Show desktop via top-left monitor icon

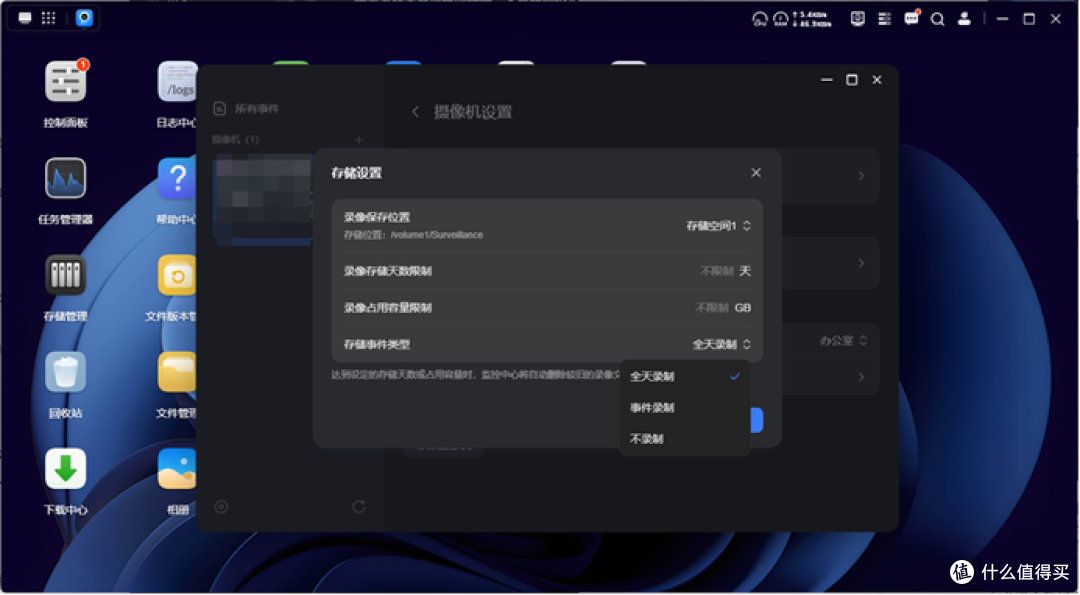tap(25, 18)
